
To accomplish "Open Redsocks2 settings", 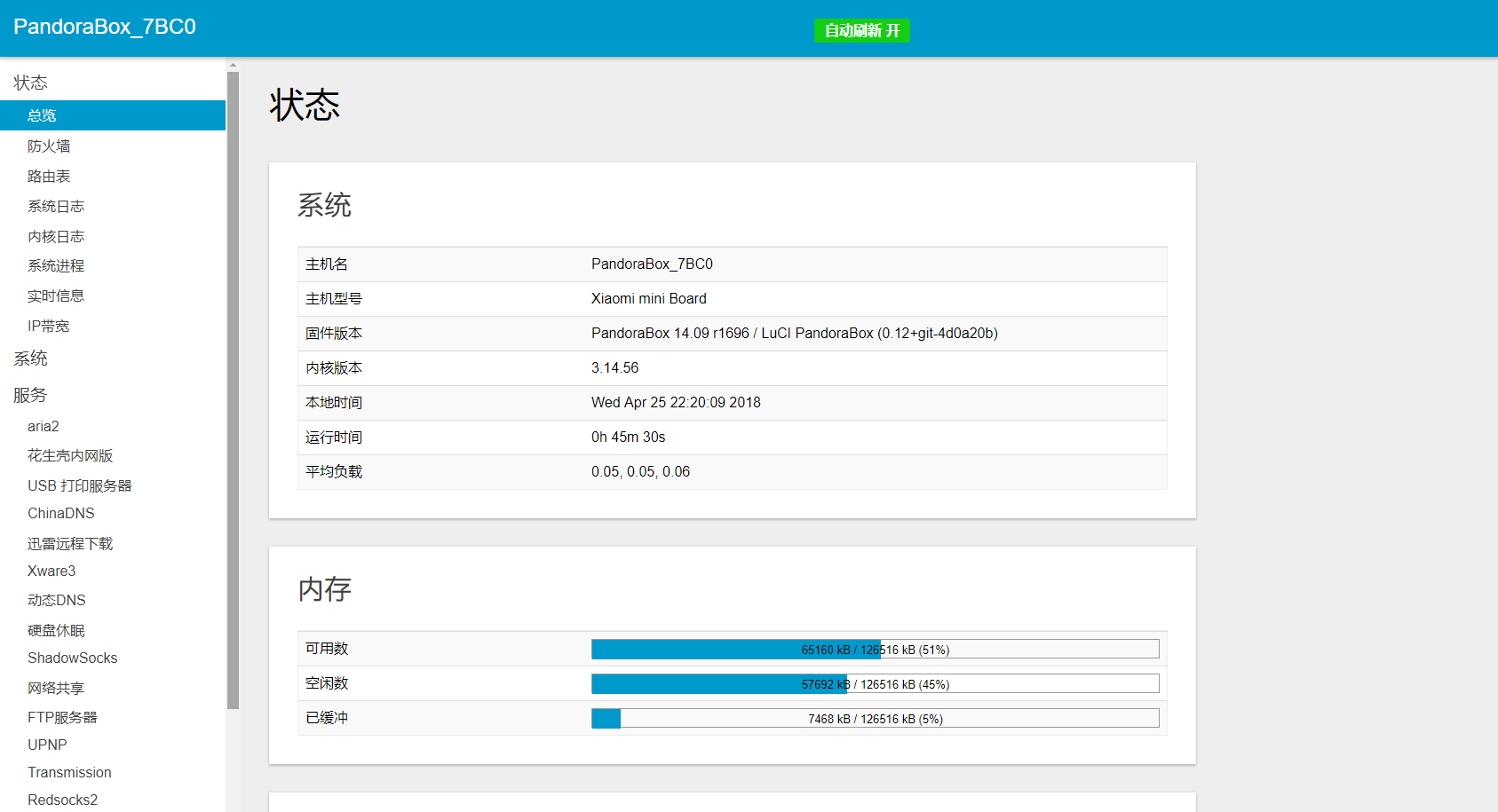I will coord(62,800).
